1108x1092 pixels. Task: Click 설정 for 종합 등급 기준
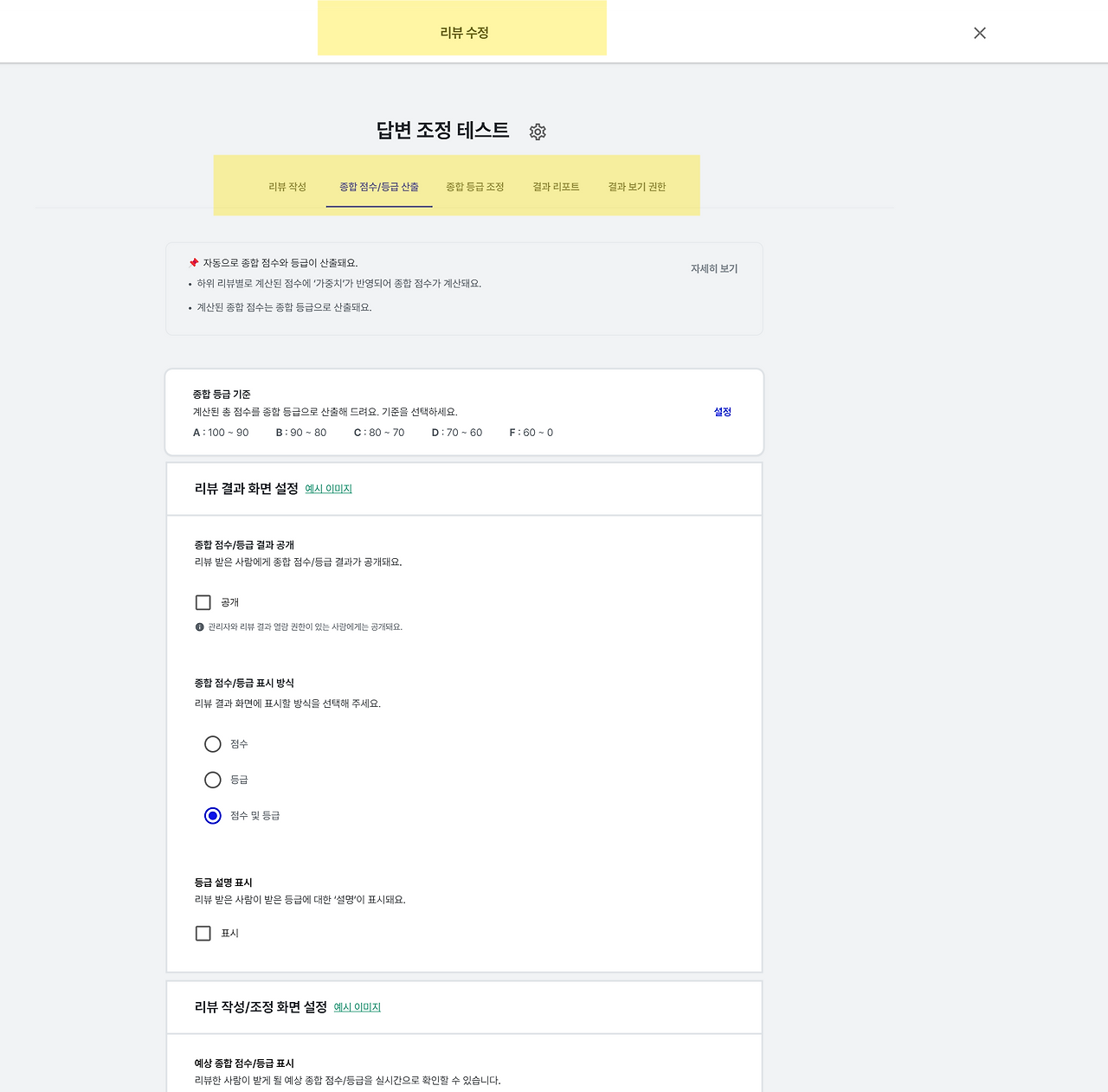(x=723, y=412)
